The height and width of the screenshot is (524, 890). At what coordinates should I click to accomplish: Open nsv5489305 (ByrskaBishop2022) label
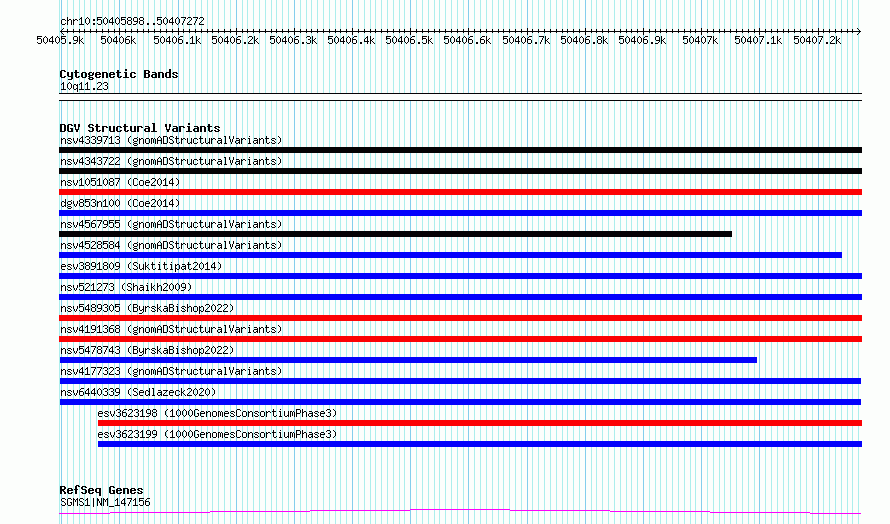pyautogui.click(x=147, y=308)
